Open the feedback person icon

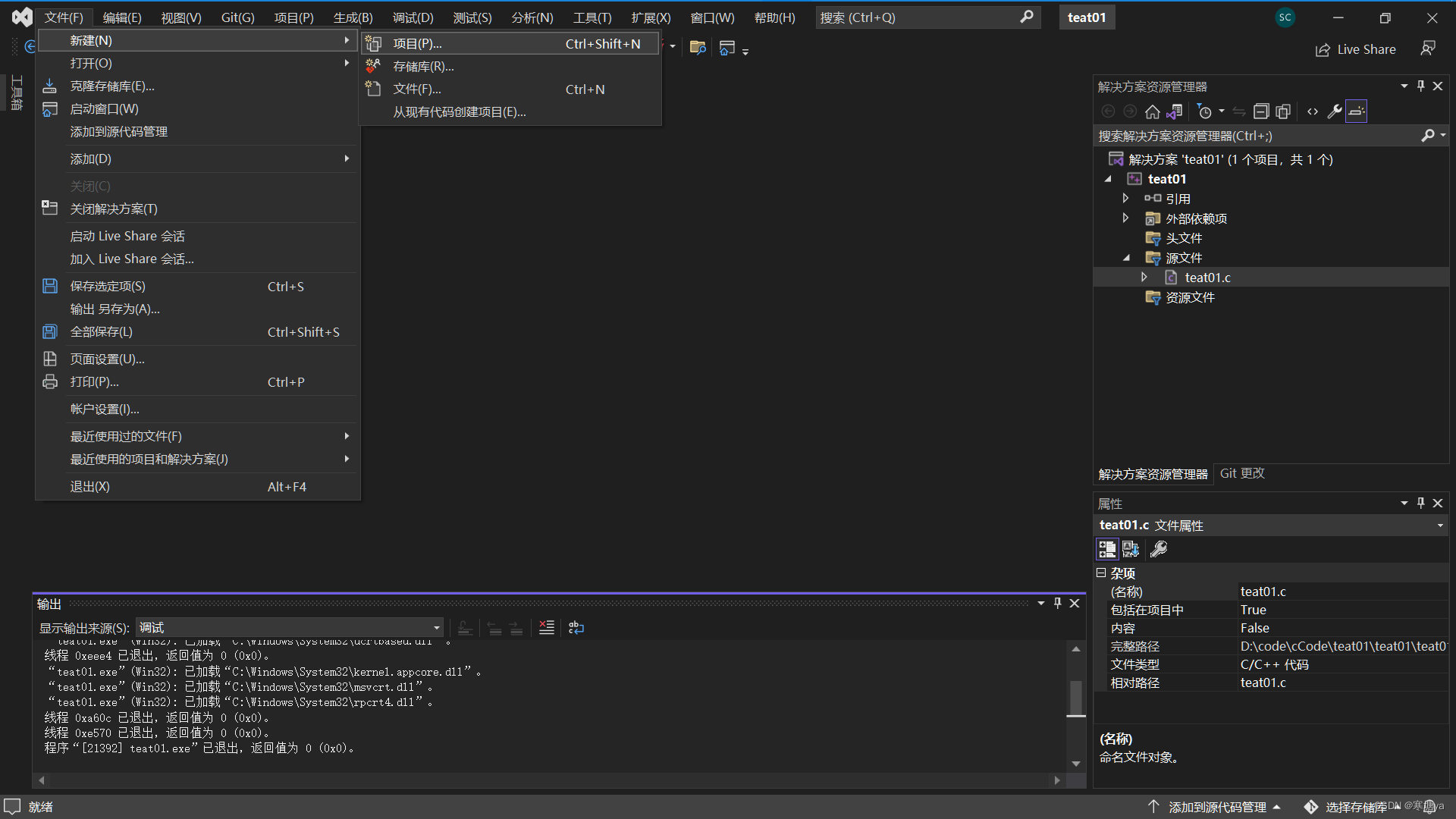tap(1428, 49)
